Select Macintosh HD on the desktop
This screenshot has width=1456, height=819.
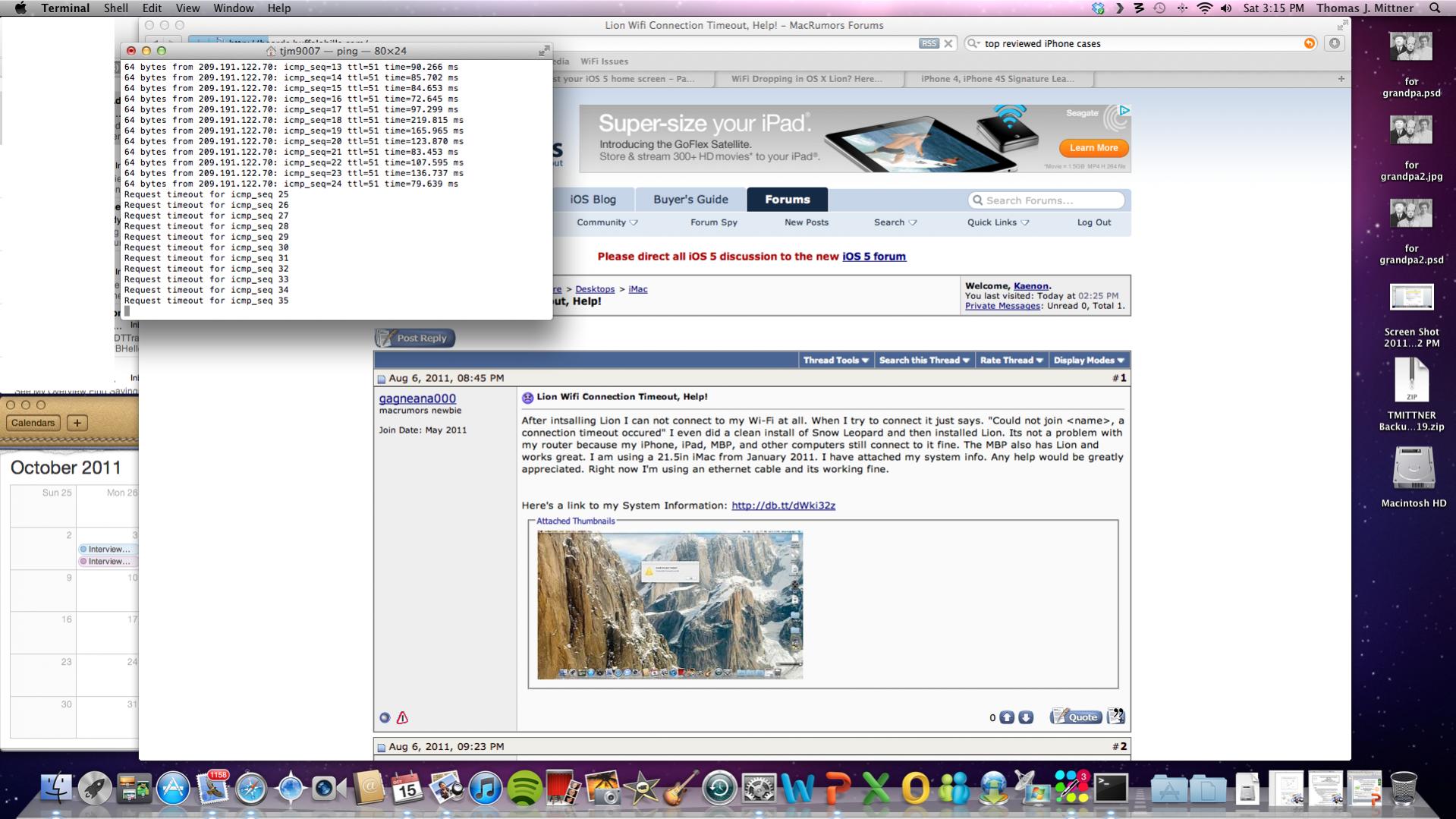(x=1413, y=477)
